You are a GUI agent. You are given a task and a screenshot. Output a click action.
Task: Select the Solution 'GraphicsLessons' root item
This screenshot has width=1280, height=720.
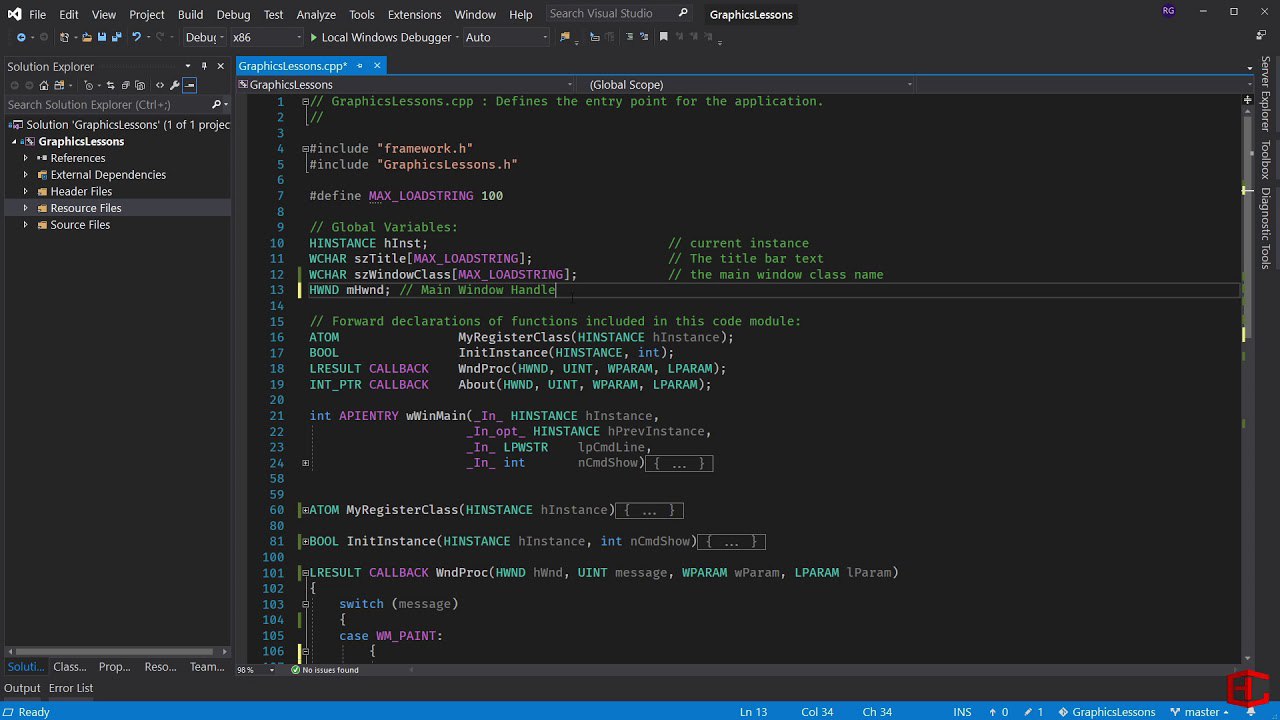[x=119, y=125]
